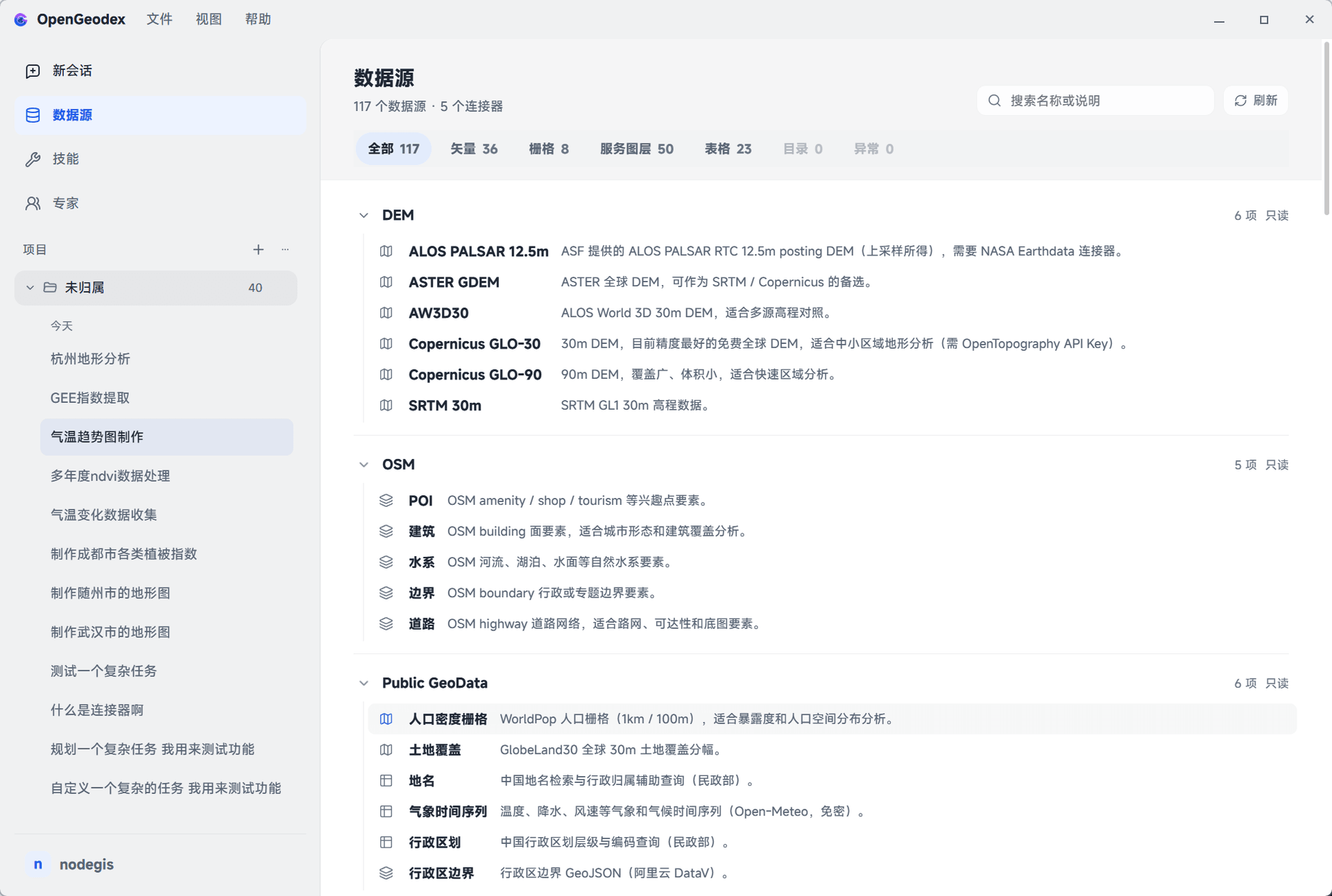Open the 测试一个复杂任务 session
The height and width of the screenshot is (896, 1332).
point(166,671)
